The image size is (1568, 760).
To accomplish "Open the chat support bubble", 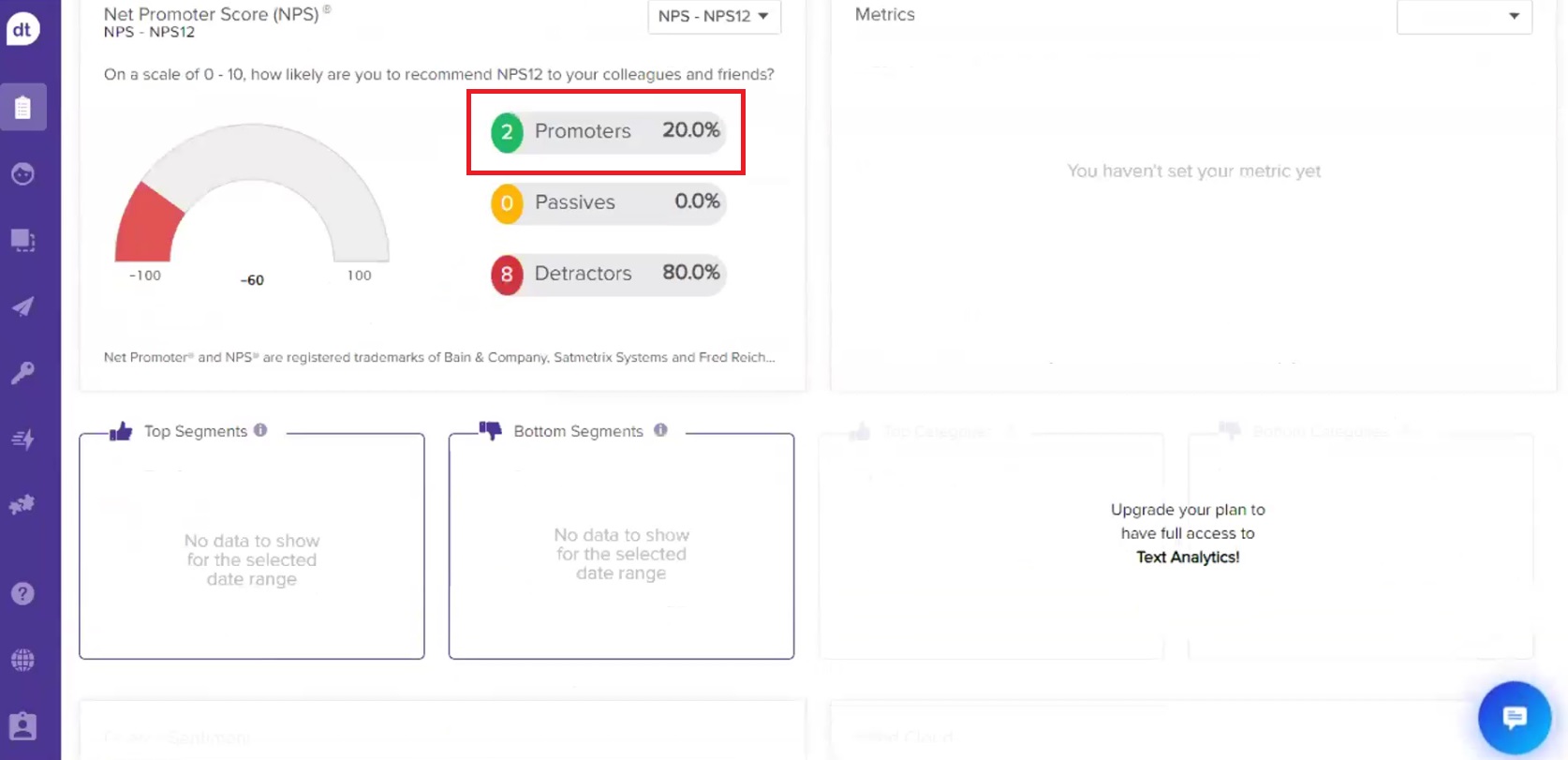I will pyautogui.click(x=1514, y=718).
